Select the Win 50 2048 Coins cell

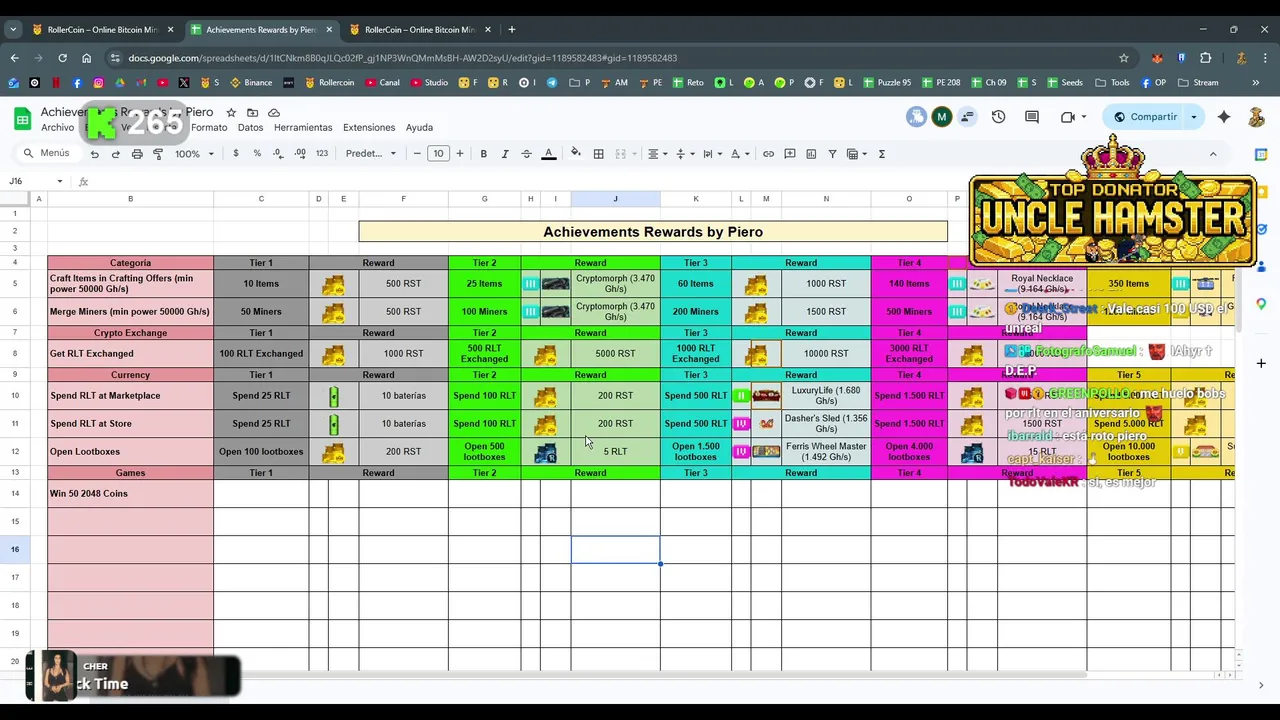click(x=130, y=494)
